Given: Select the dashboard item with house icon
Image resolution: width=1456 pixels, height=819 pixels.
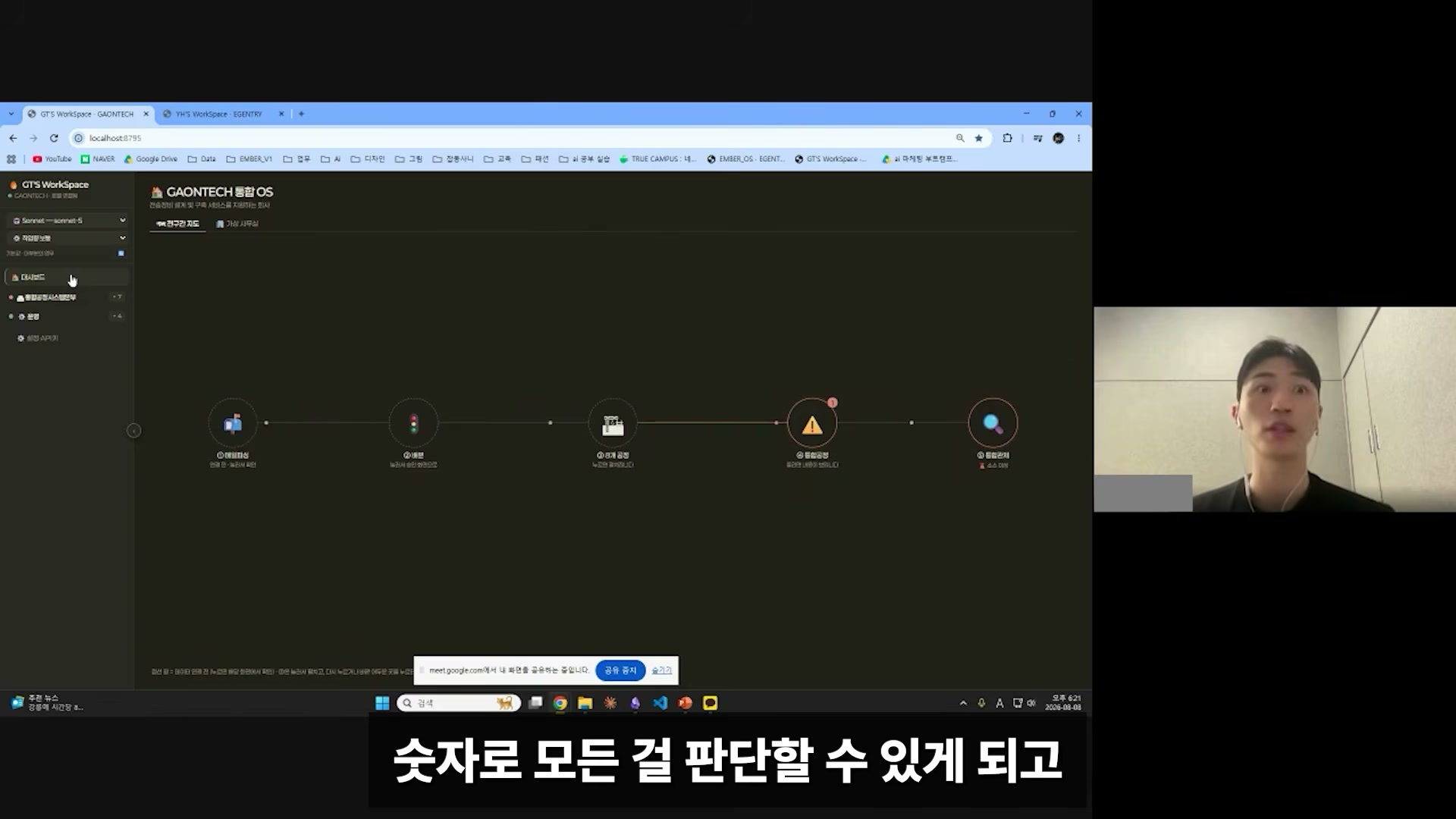Looking at the screenshot, I should point(67,278).
